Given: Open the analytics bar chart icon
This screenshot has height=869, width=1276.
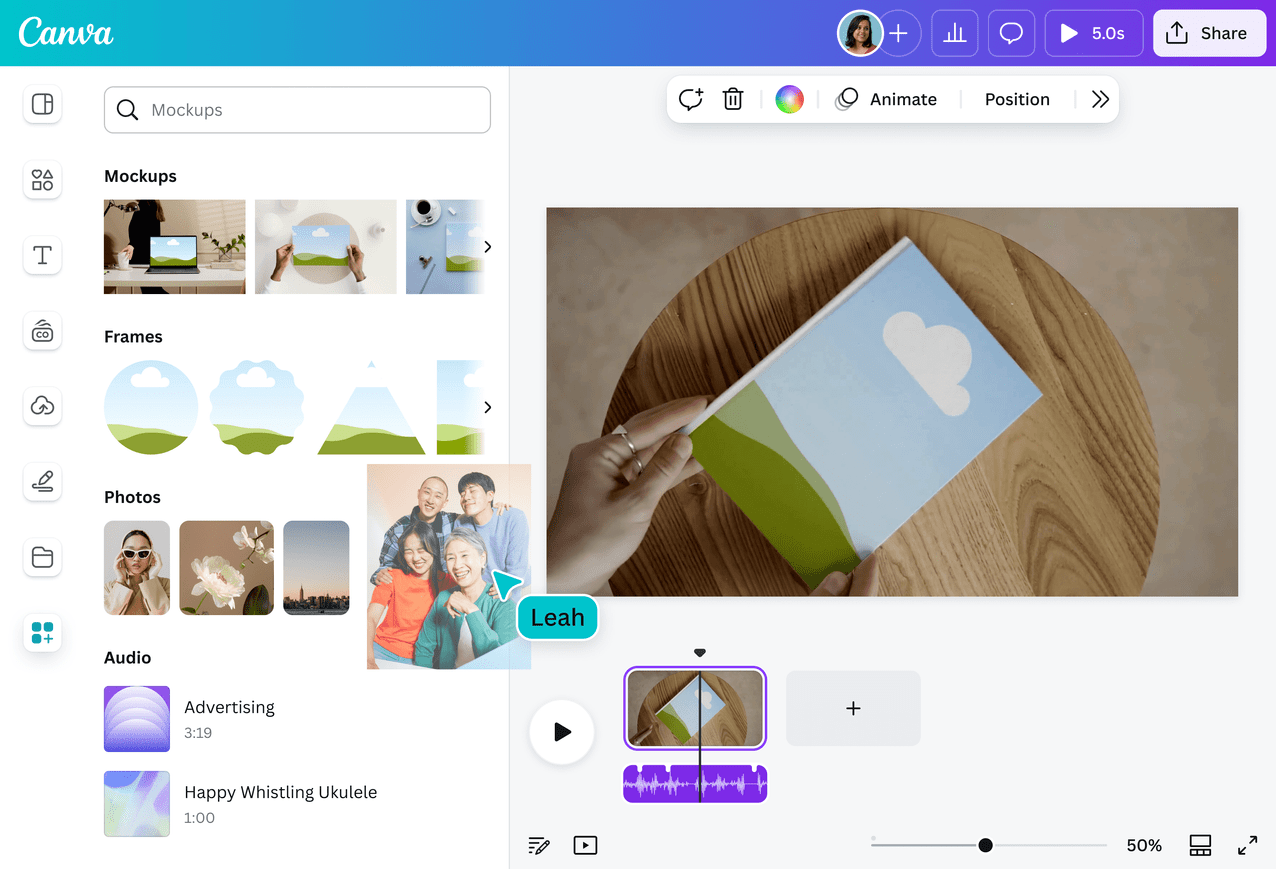Looking at the screenshot, I should pos(955,34).
